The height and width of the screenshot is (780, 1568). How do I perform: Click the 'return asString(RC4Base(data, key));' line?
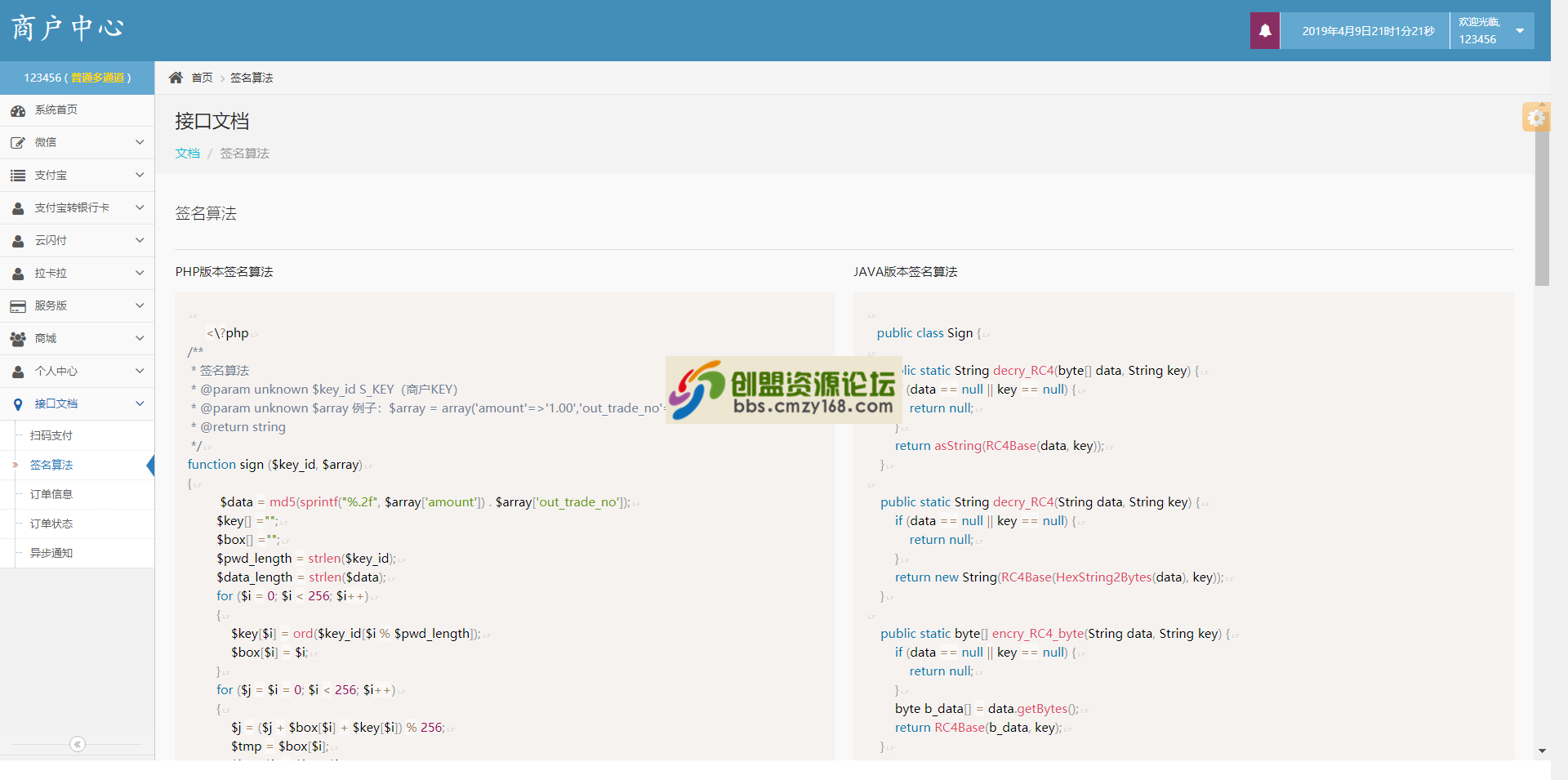[x=1000, y=446]
